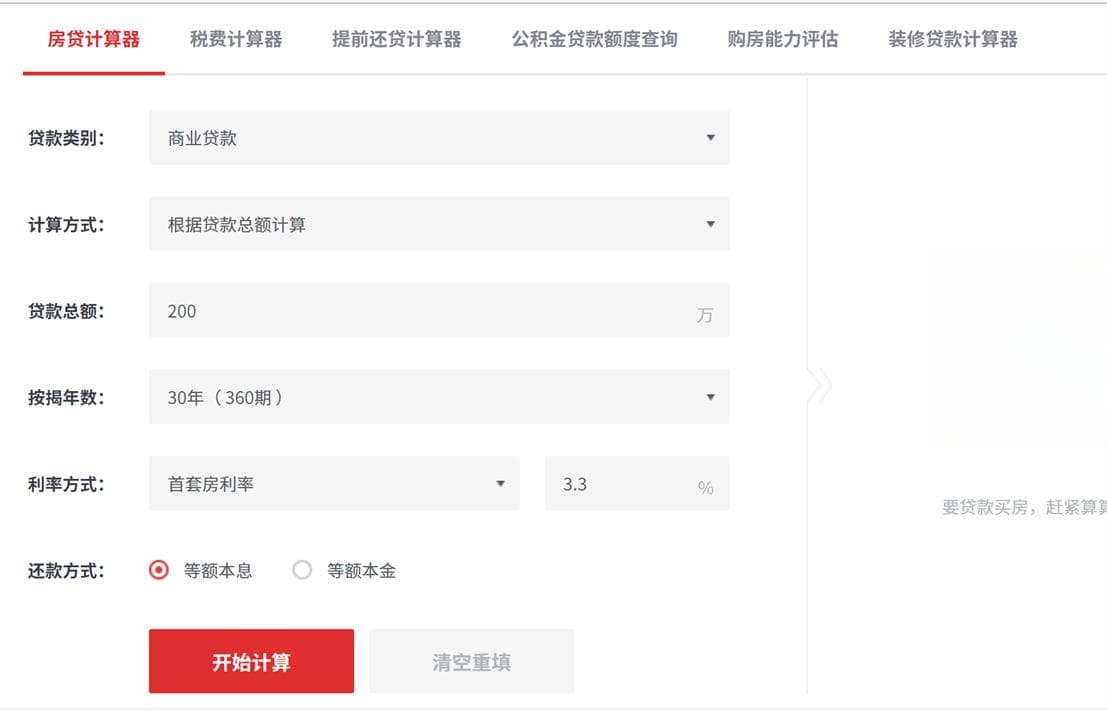Click the 要贷款买房，赶紧算算 hint text
Viewport: 1107px width, 710px height.
1024,507
